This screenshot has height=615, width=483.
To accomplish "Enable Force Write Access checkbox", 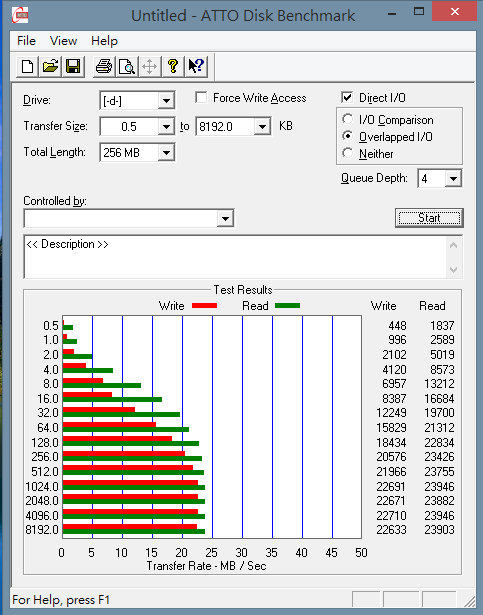I will tap(201, 97).
